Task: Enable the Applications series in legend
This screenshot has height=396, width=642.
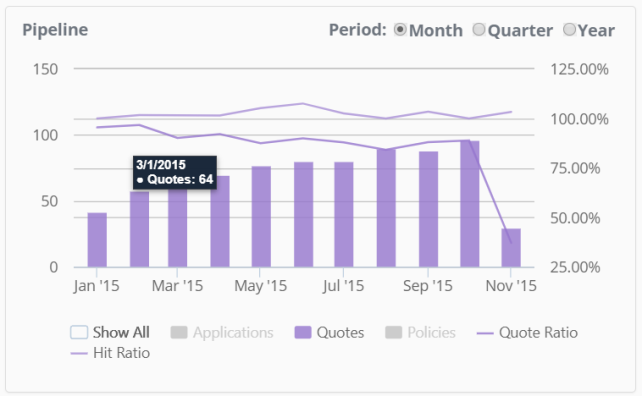Action: 179,333
